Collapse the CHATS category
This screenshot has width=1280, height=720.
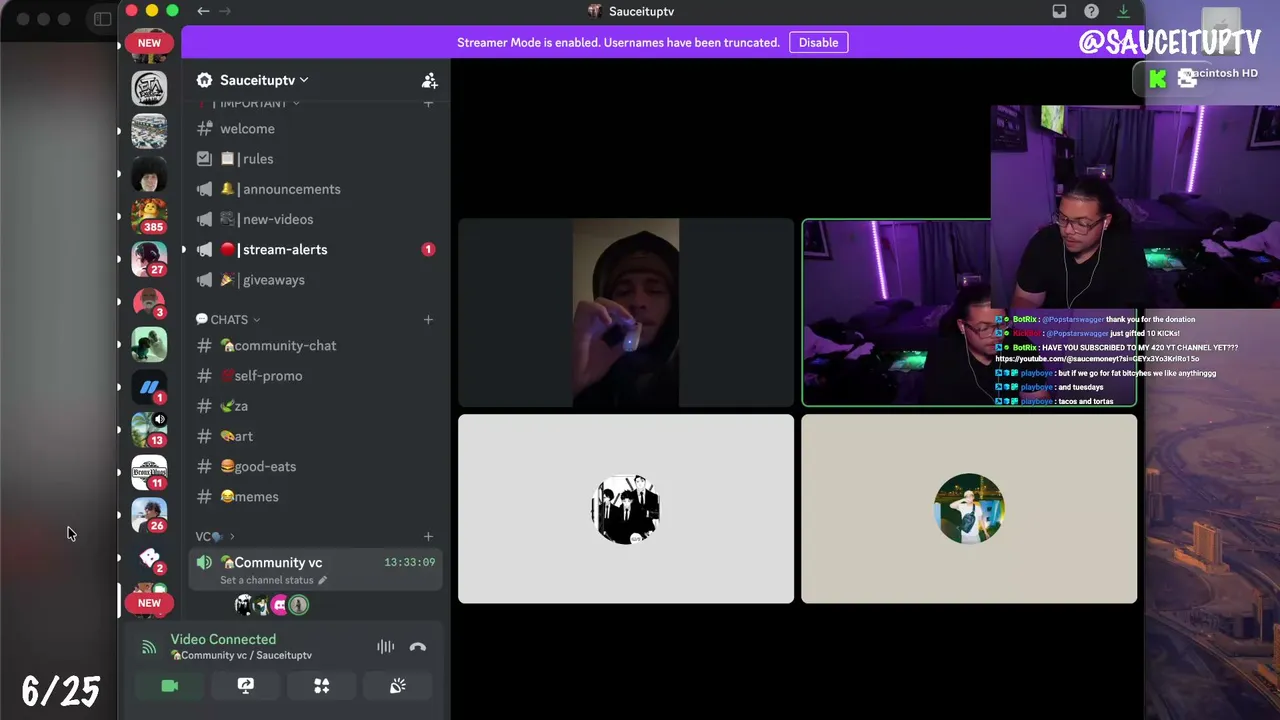click(x=228, y=320)
